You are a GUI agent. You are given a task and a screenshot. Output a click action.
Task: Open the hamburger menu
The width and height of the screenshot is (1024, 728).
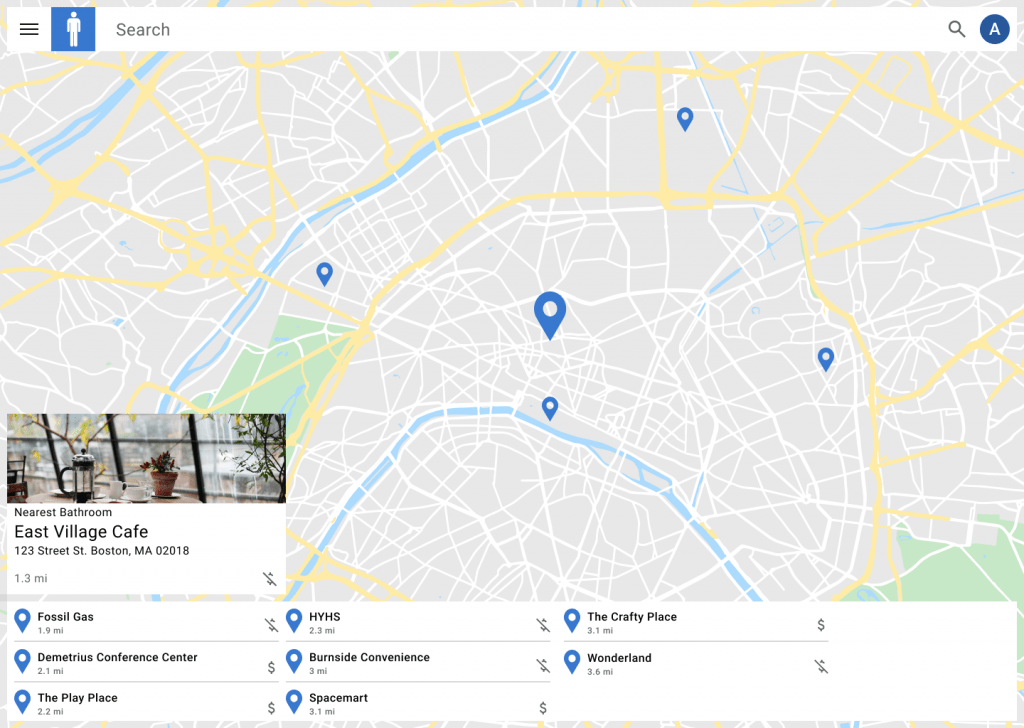tap(29, 29)
